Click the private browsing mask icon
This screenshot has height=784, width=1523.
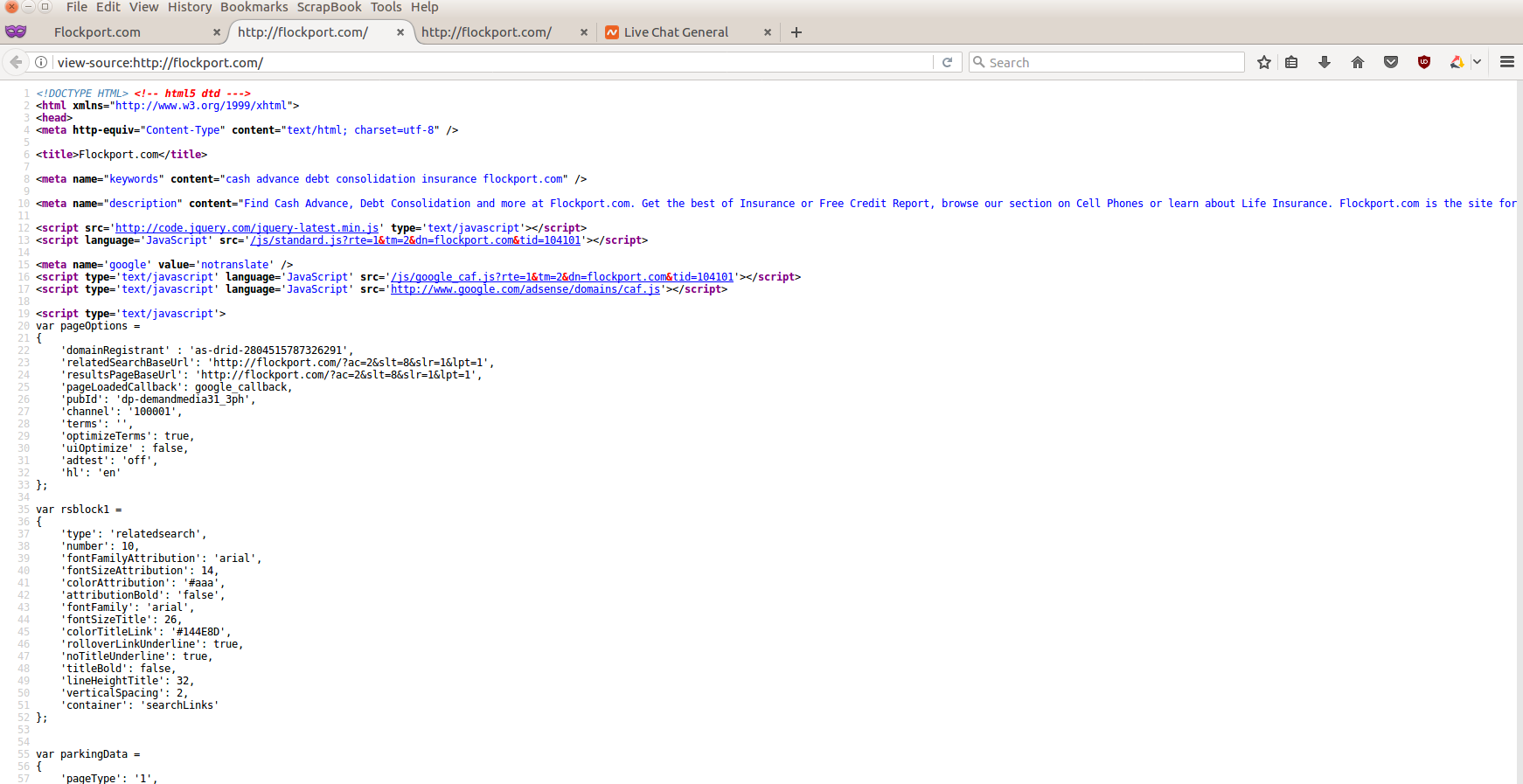[16, 31]
